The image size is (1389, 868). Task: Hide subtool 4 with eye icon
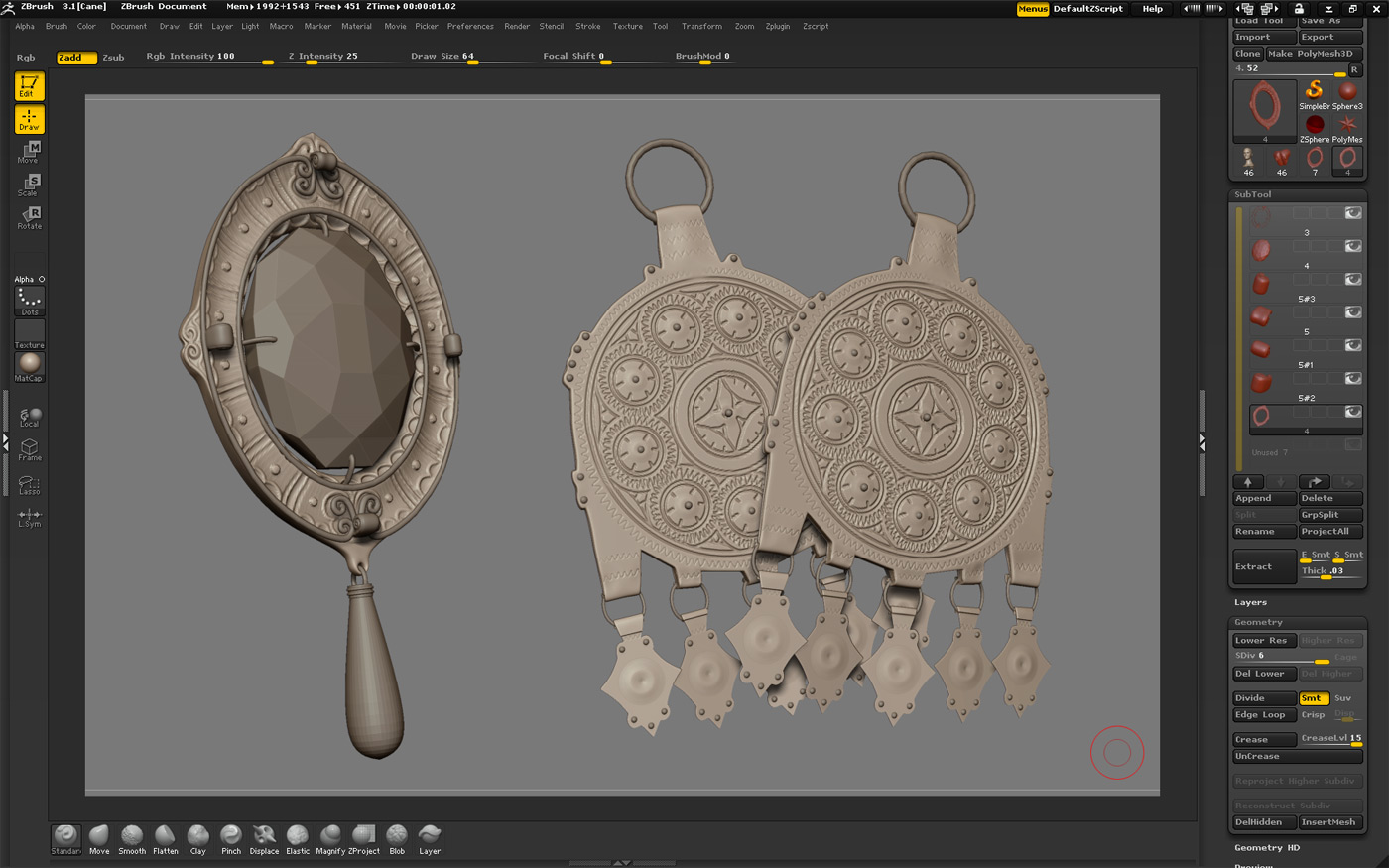coord(1353,246)
